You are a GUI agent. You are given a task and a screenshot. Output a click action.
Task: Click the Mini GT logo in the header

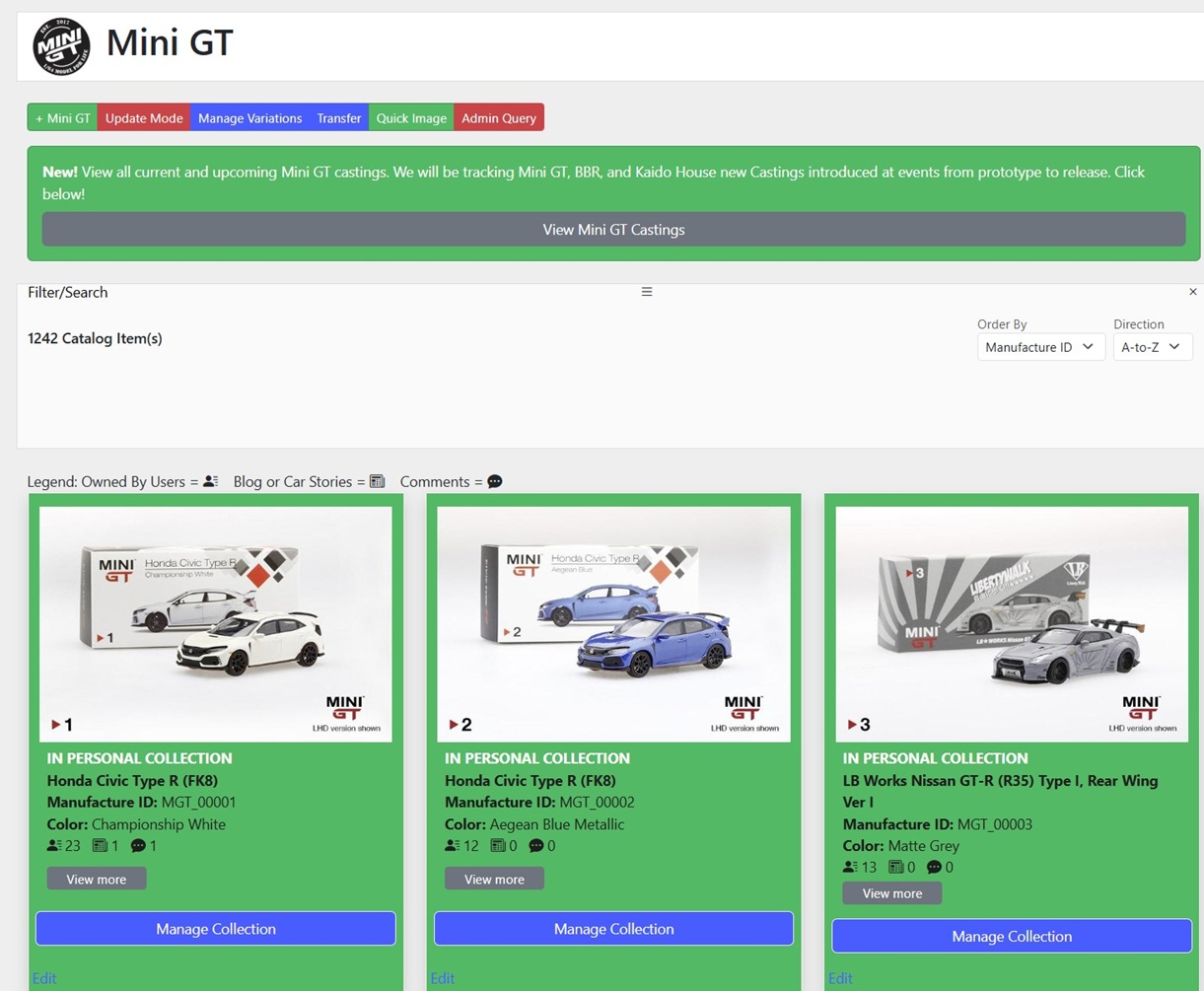tap(60, 44)
